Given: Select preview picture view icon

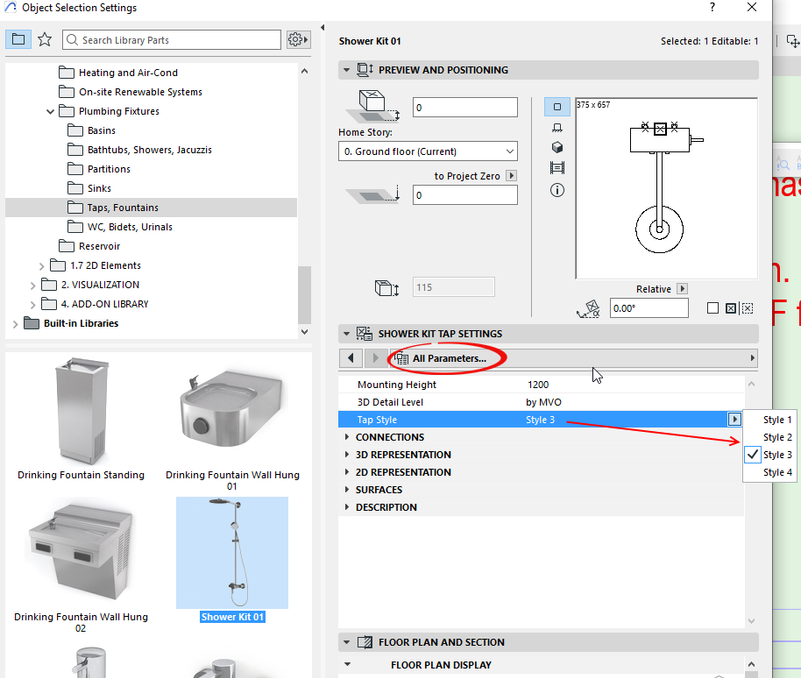Looking at the screenshot, I should (557, 168).
